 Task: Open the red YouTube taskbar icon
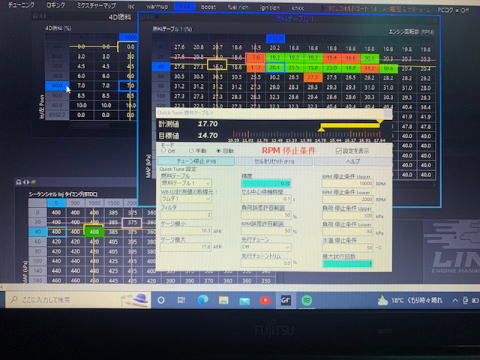[265, 300]
